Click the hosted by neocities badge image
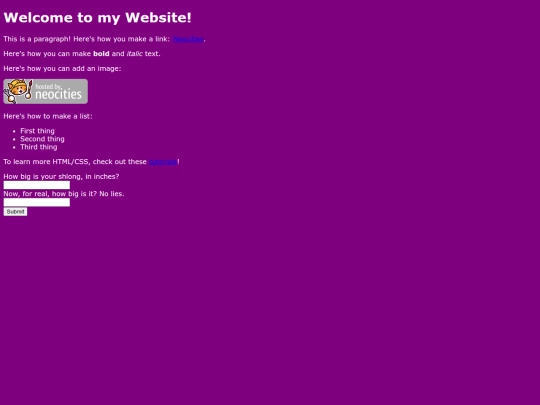 45,92
